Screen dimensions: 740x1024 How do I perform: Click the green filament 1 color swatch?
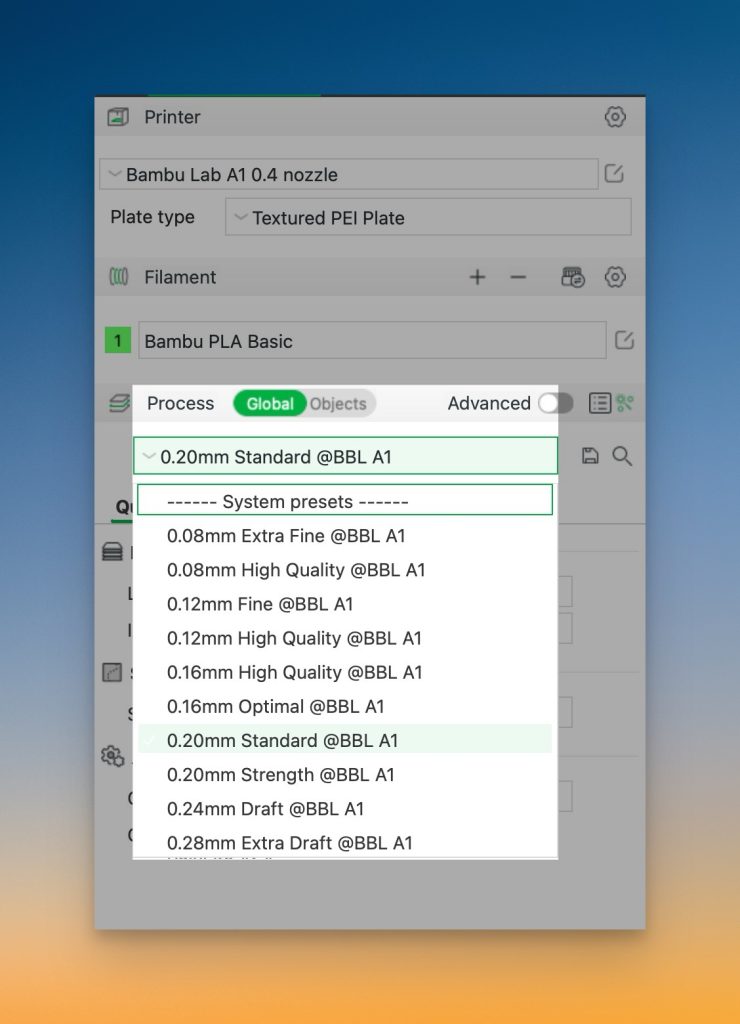[118, 341]
